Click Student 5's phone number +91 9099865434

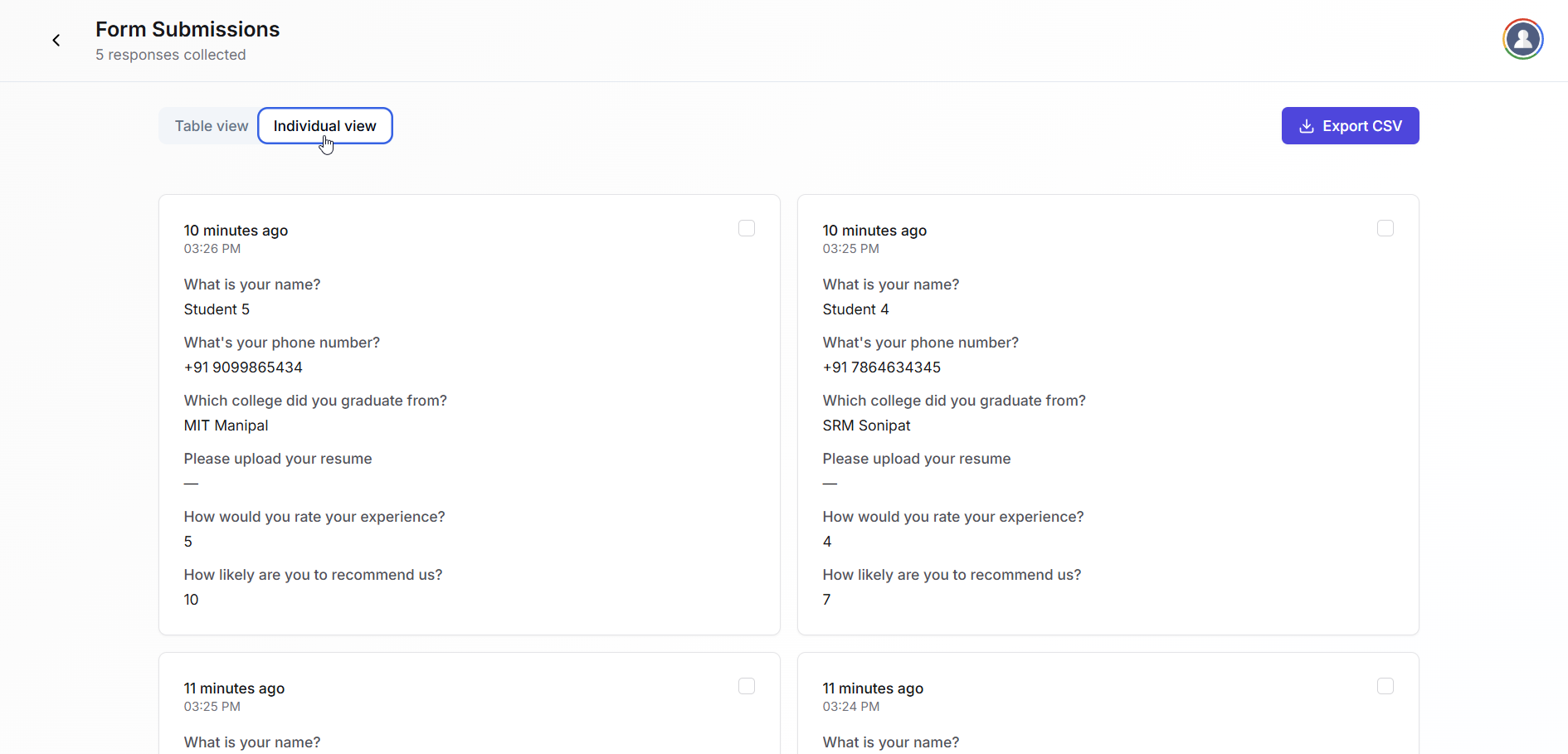click(x=243, y=367)
